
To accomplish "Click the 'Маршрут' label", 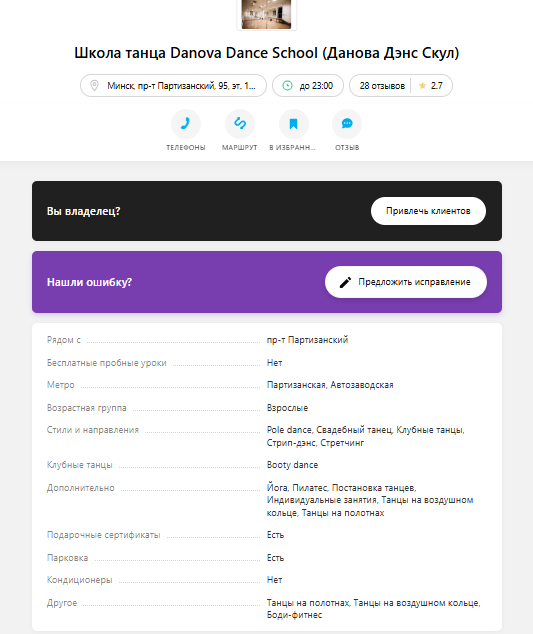I will click(239, 148).
